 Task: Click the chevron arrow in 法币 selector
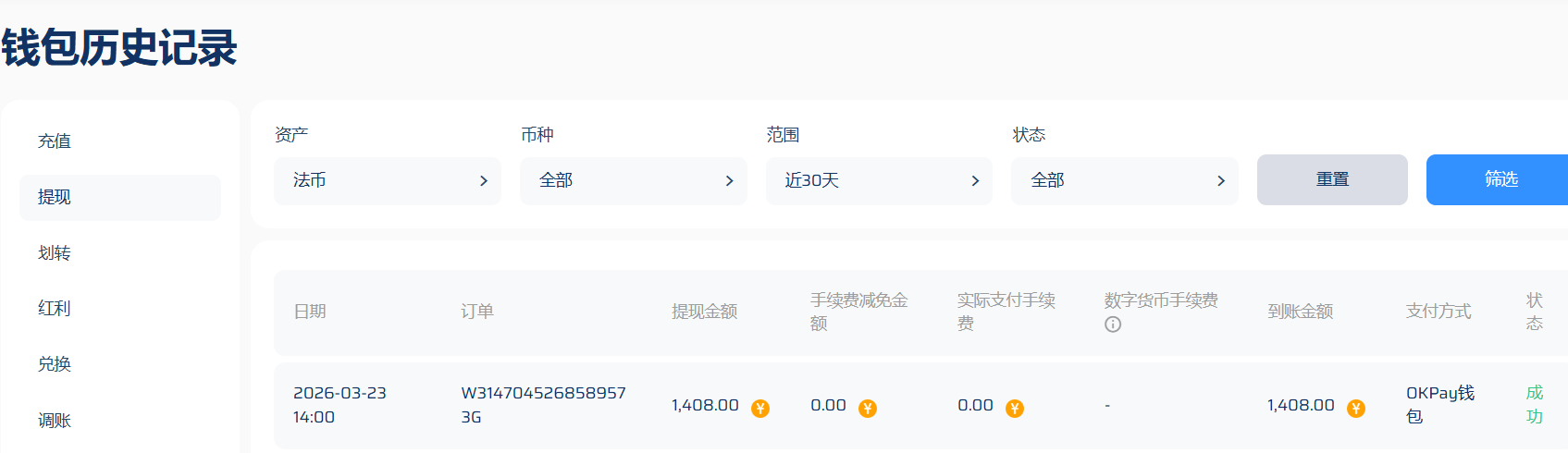tap(483, 181)
